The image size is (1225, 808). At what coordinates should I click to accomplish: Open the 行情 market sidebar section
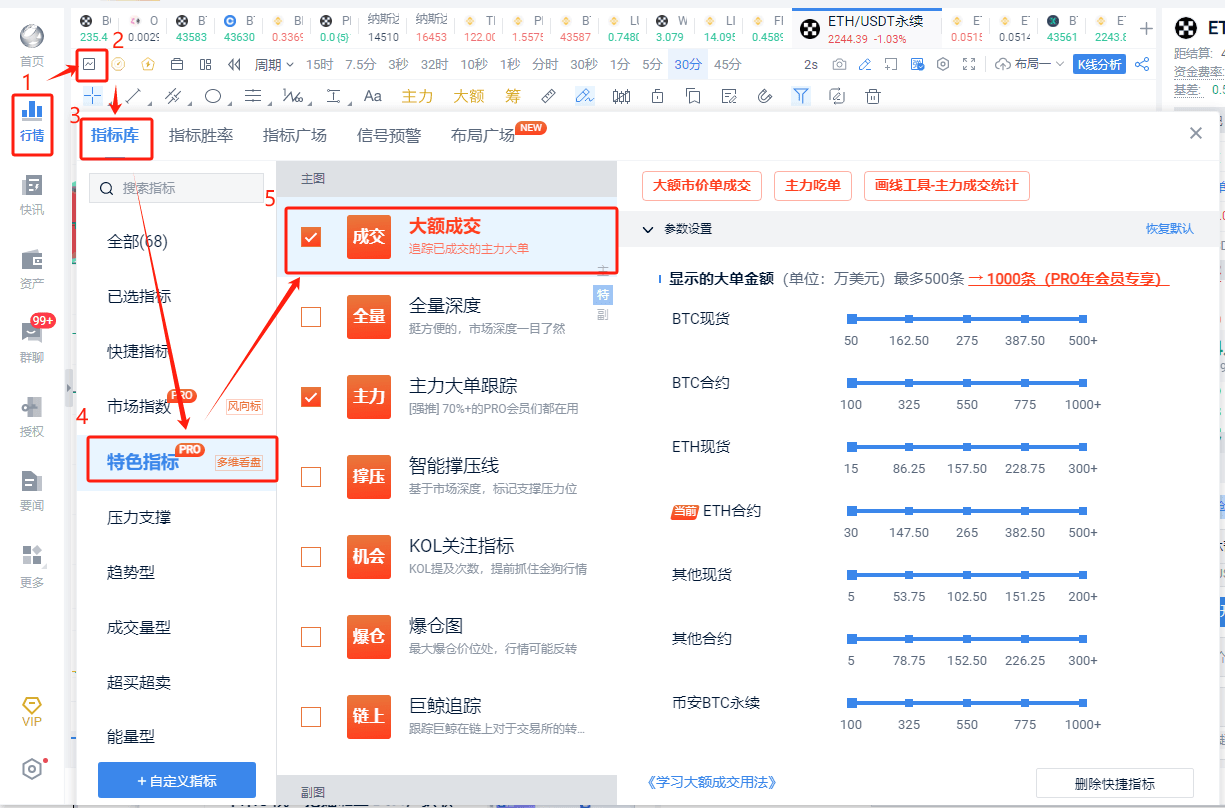32,122
